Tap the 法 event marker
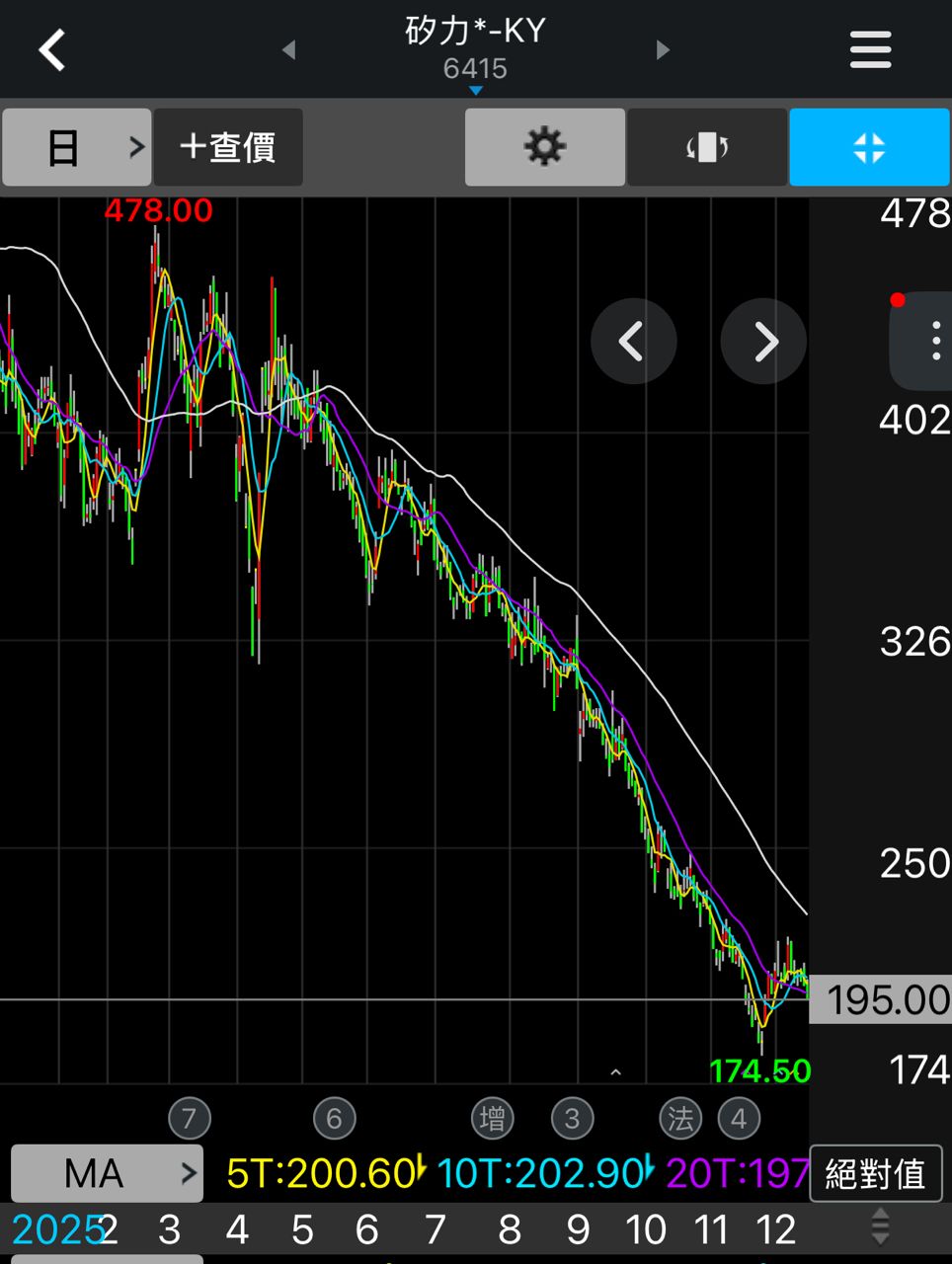The image size is (952, 1264). (680, 1119)
